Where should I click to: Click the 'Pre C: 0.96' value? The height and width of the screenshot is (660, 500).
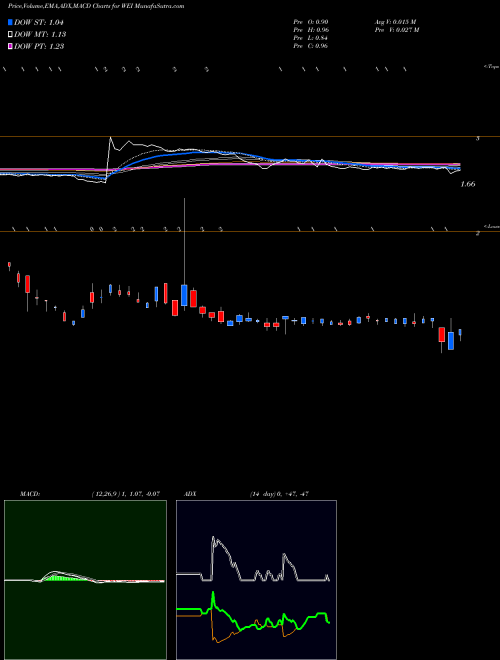click(311, 46)
